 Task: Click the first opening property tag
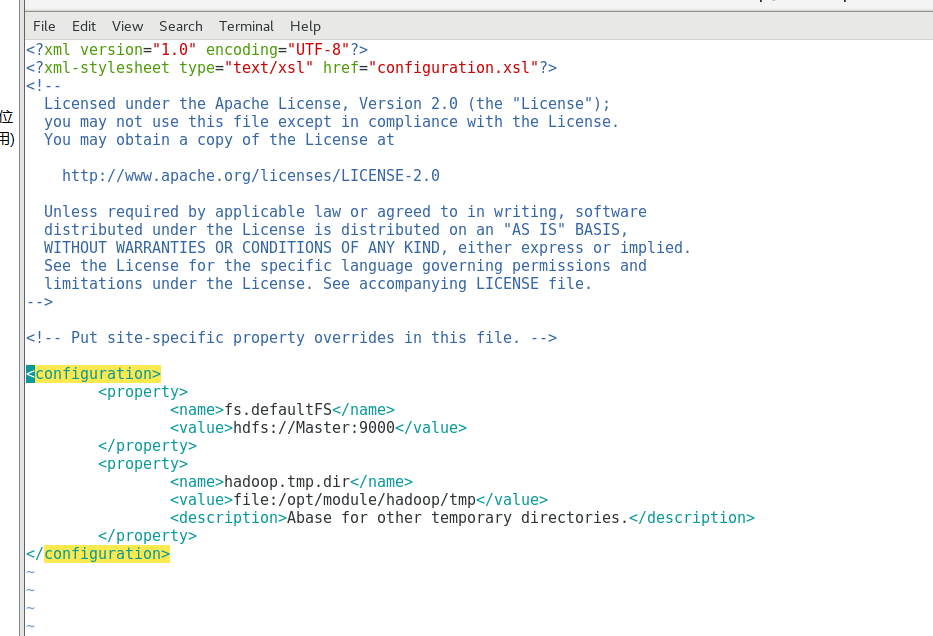143,391
